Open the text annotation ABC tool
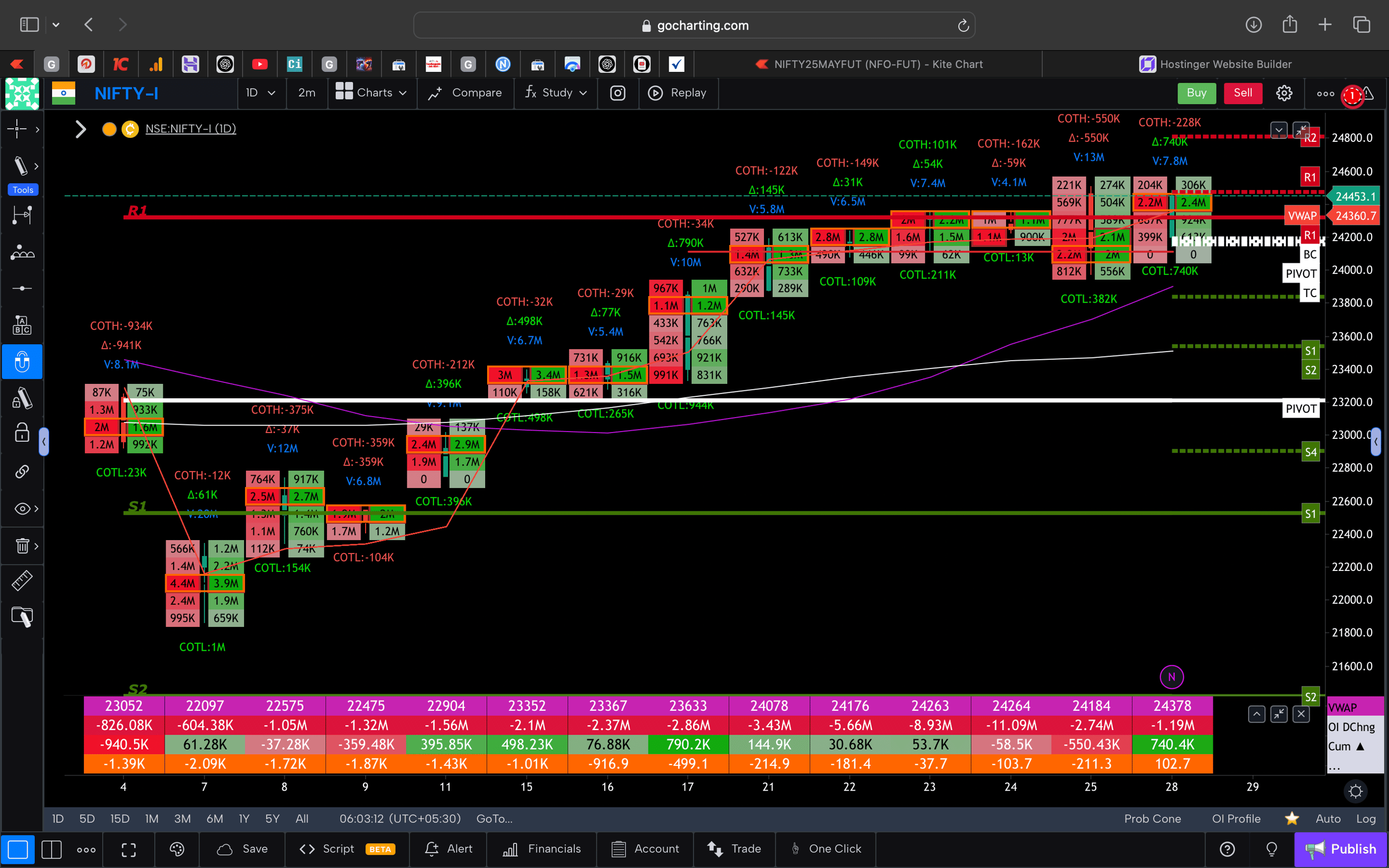Image resolution: width=1389 pixels, height=868 pixels. [22, 324]
